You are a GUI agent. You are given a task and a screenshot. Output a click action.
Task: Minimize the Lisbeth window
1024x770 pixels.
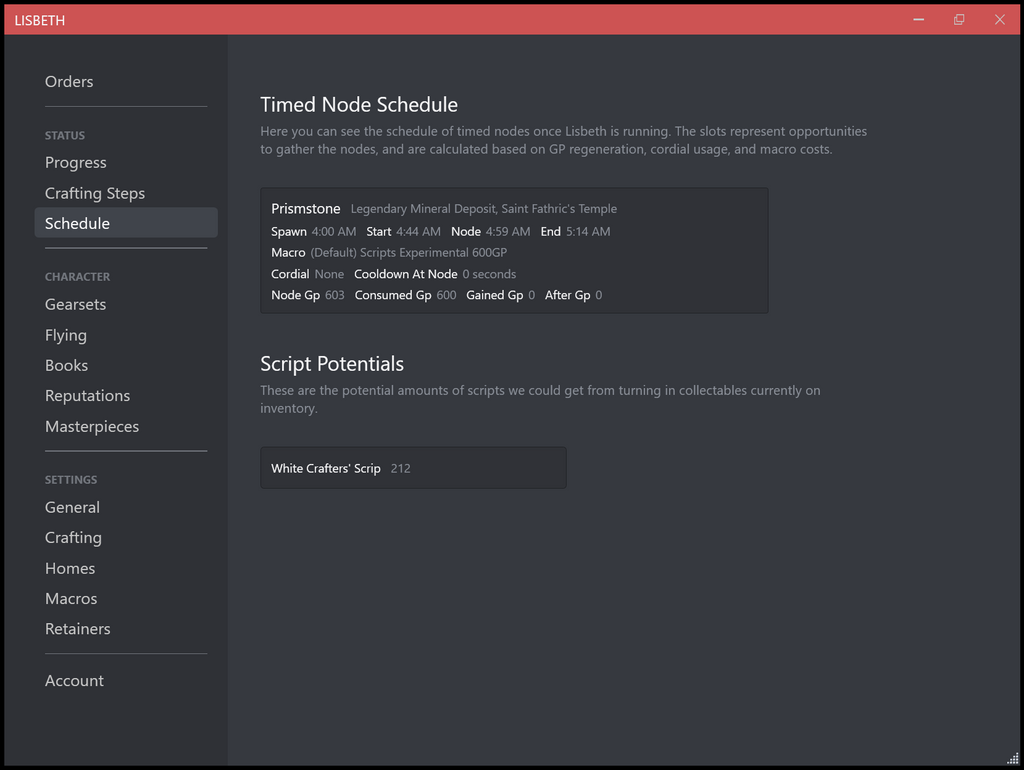(x=918, y=20)
